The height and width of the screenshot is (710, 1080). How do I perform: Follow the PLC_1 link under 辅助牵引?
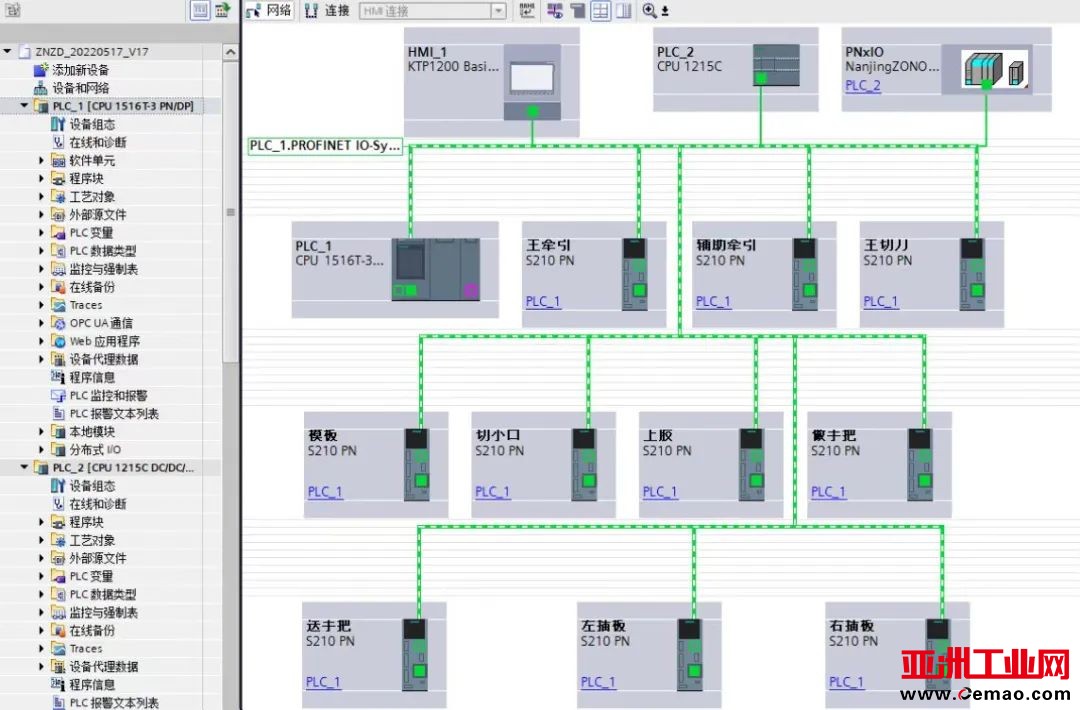[x=714, y=301]
